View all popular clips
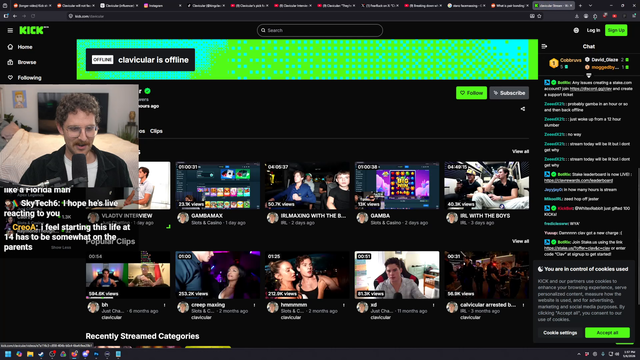Image resolution: width=640 pixels, height=360 pixels. (520, 241)
